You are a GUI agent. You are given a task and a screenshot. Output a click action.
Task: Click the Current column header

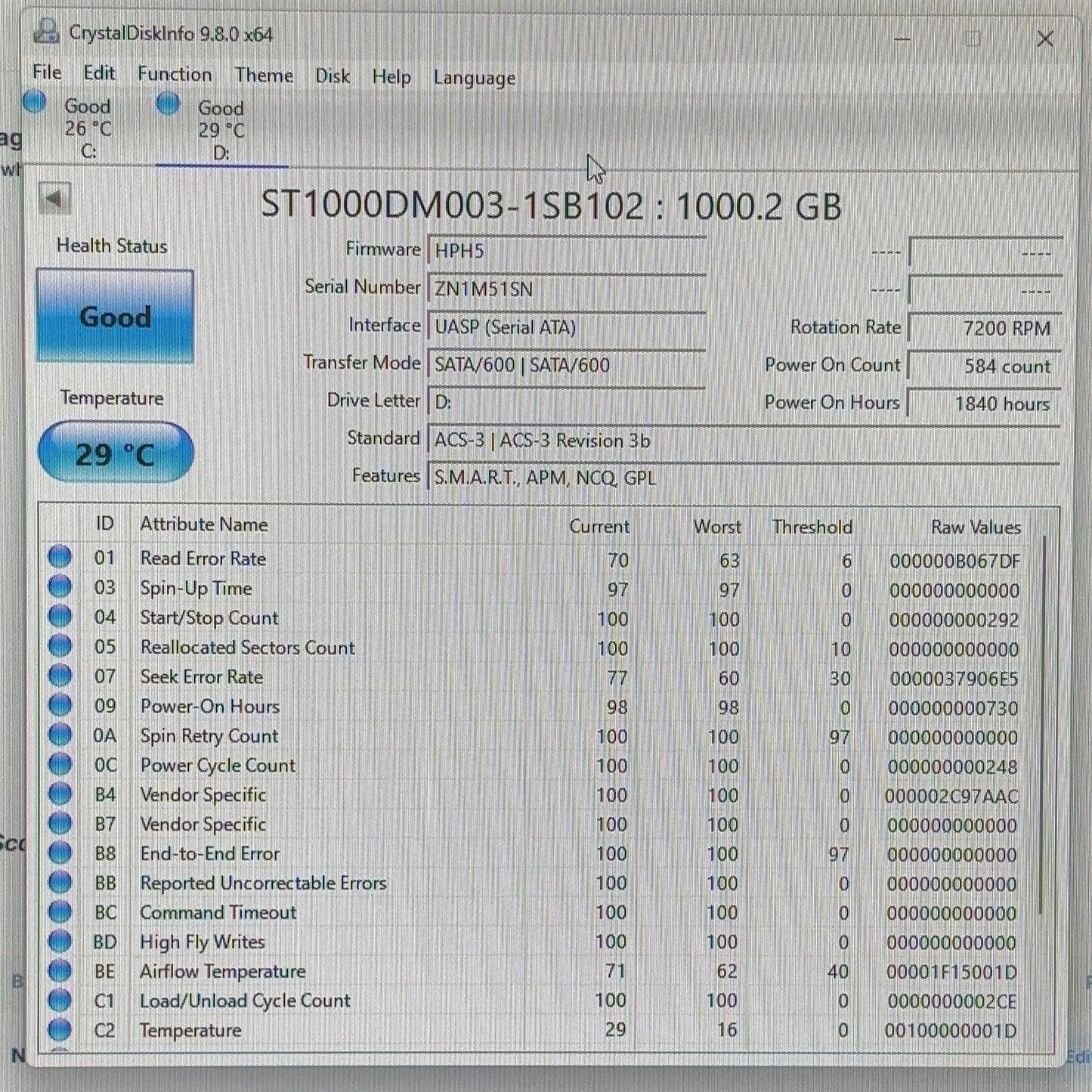pyautogui.click(x=599, y=526)
